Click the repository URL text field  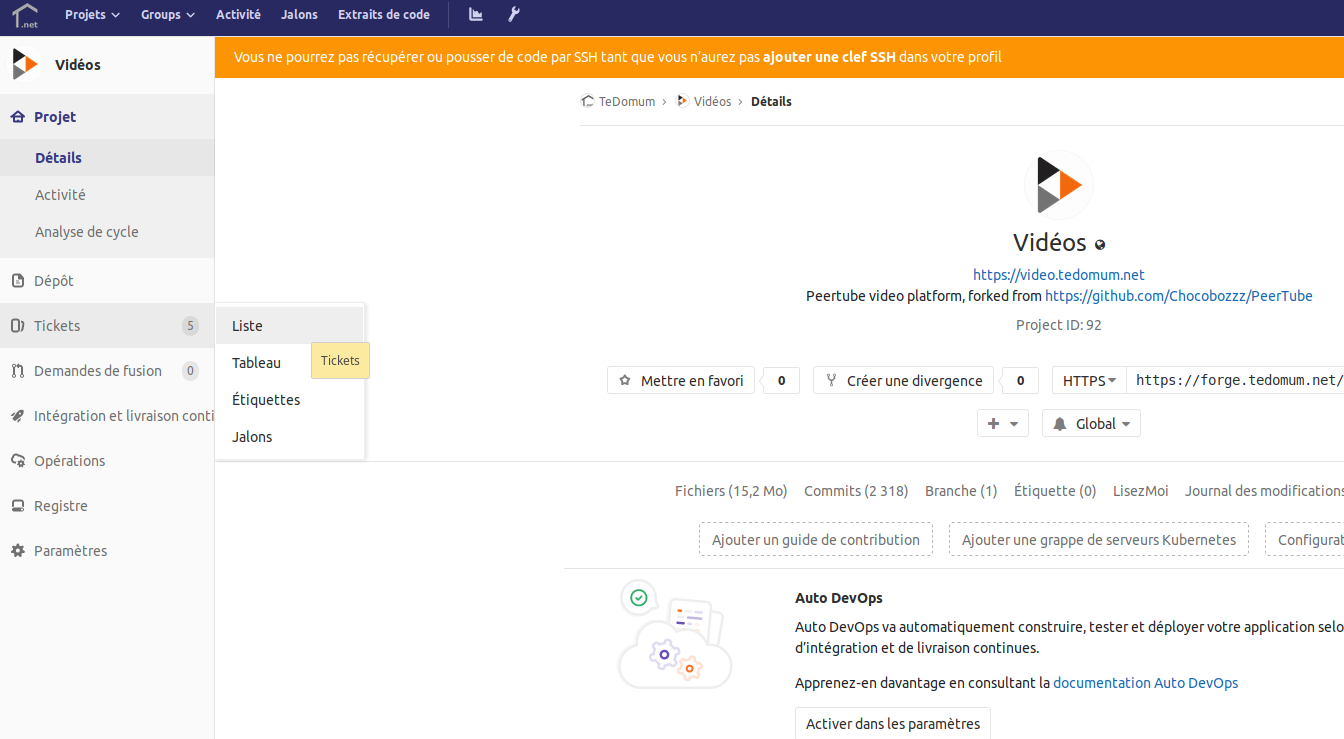(1236, 381)
